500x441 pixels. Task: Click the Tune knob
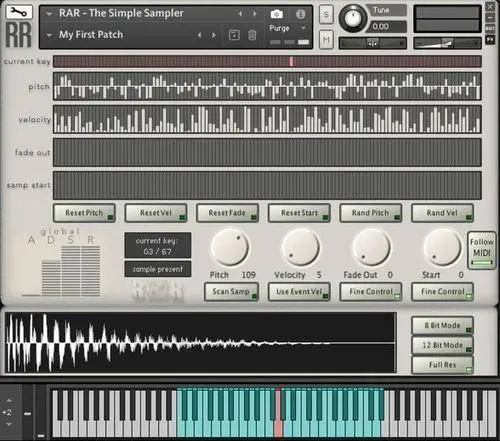[352, 18]
